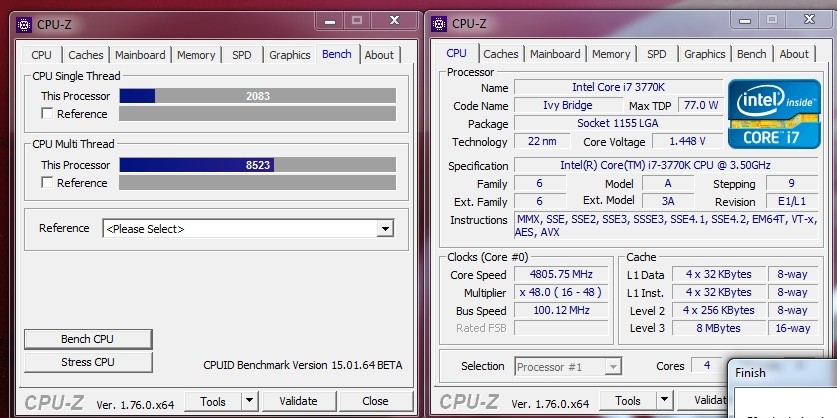Image resolution: width=837 pixels, height=418 pixels.
Task: Click the Specification field i7-3770K CPU @ 3.50GHz
Action: click(x=666, y=165)
